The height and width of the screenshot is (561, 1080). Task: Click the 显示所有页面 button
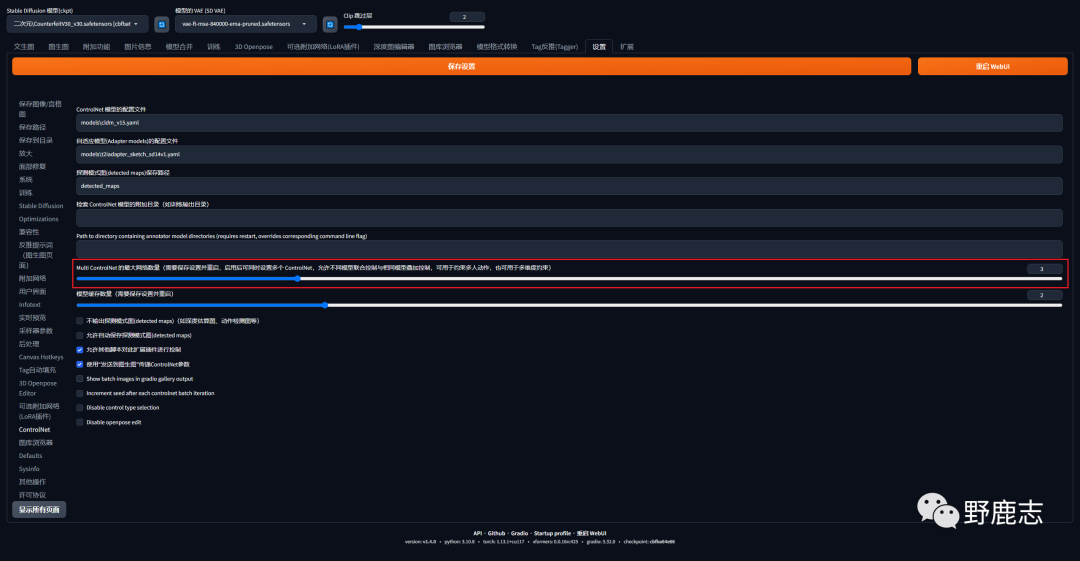(39, 509)
